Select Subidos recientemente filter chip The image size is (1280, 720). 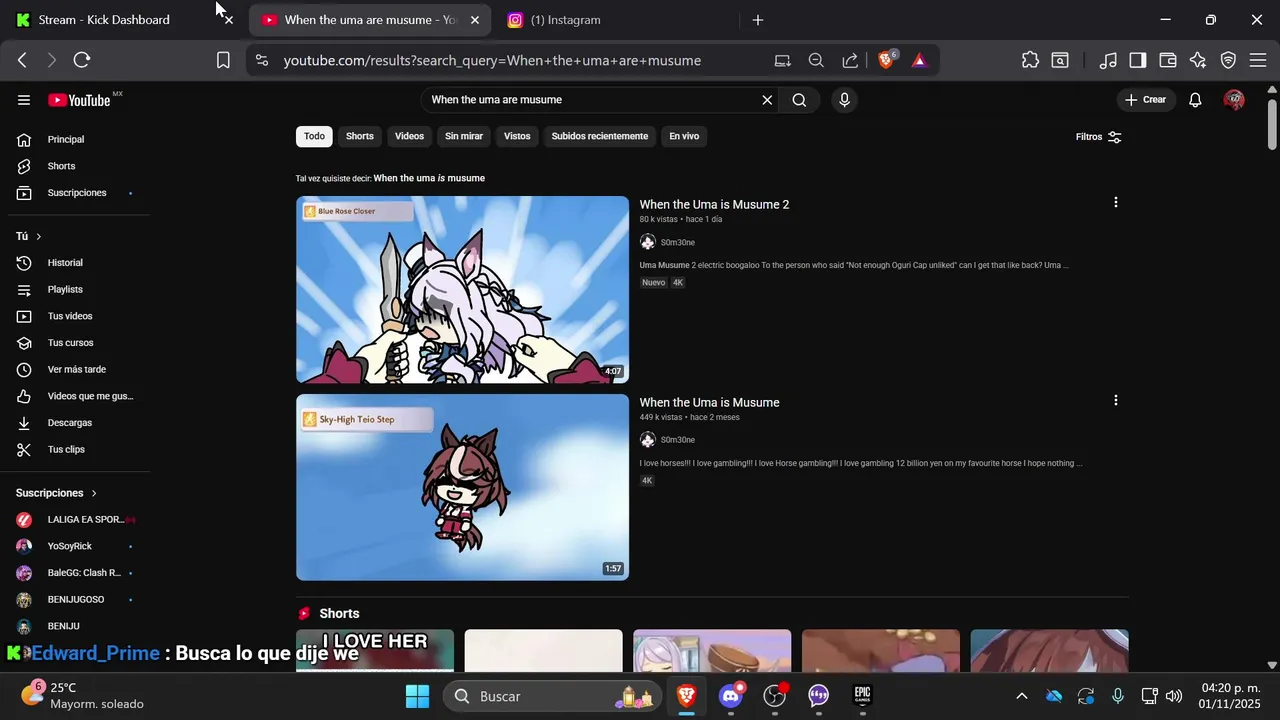click(x=600, y=136)
